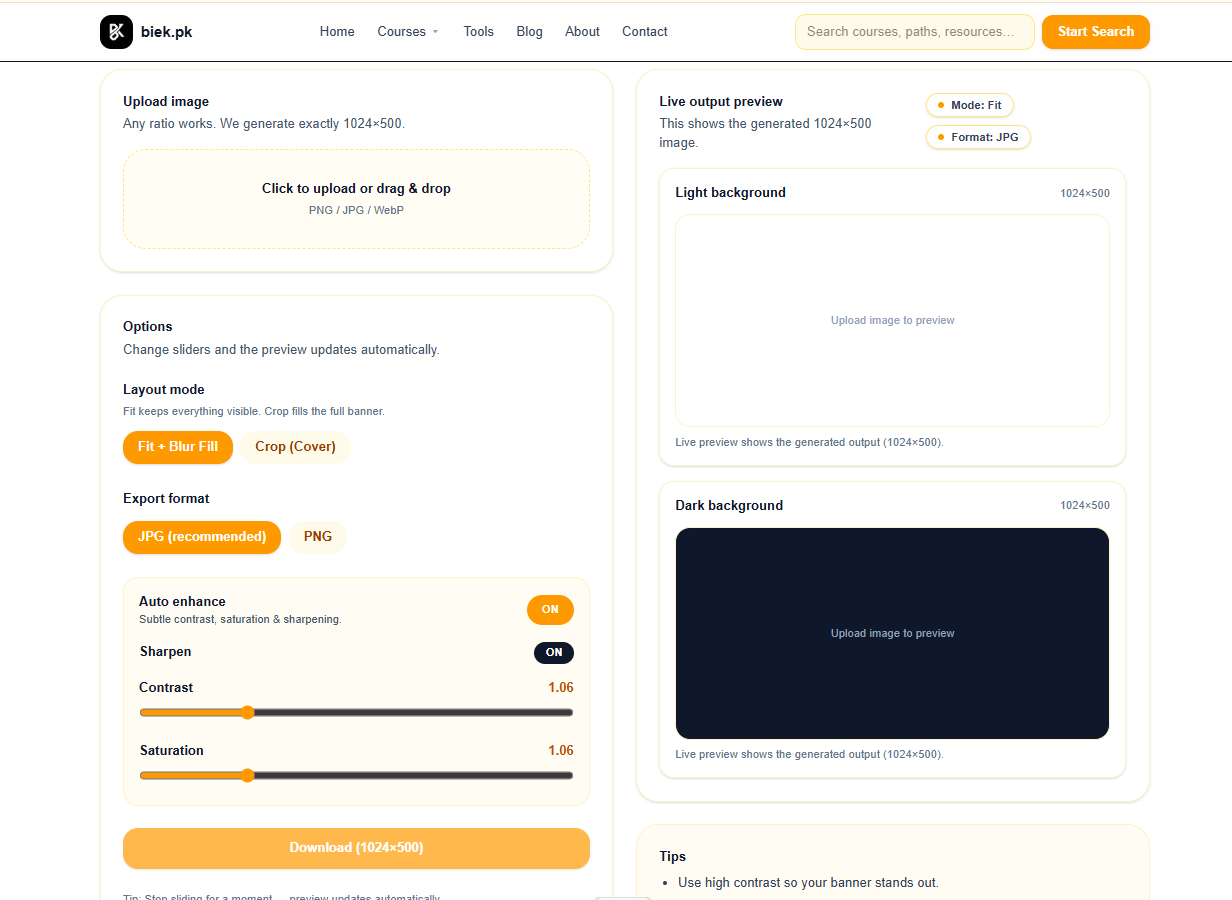Click the Light background preview canvas
This screenshot has width=1232, height=900.
[892, 321]
